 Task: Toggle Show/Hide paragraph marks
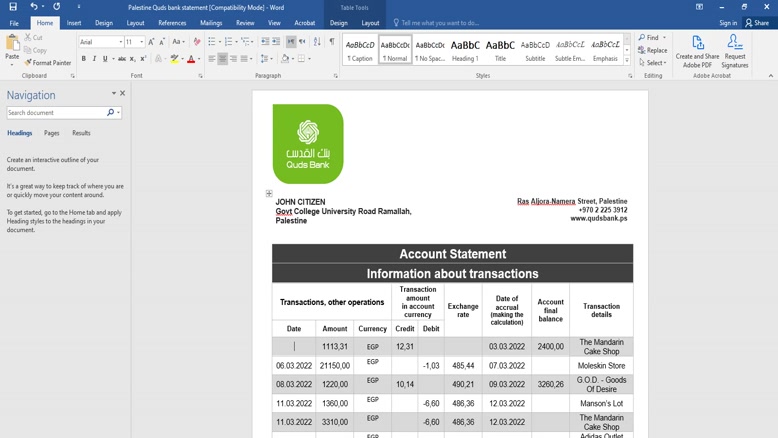(x=332, y=42)
